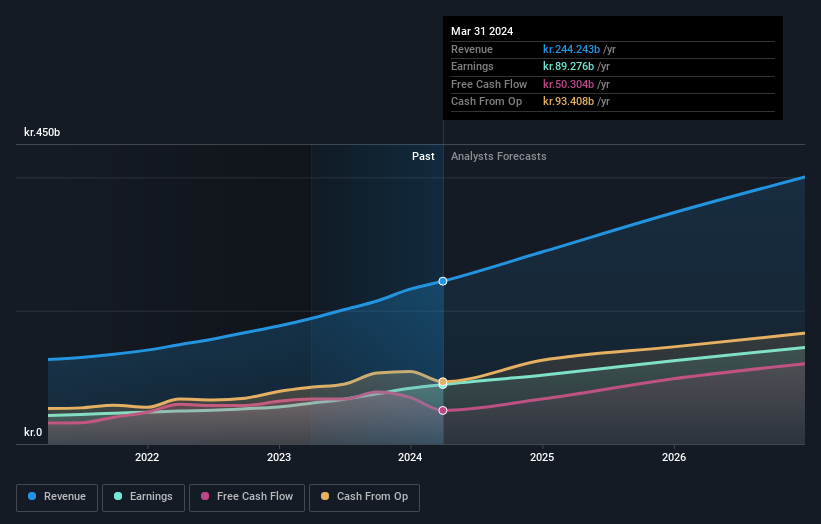Click the 2026 x-axis label
The width and height of the screenshot is (821, 524).
tap(674, 457)
